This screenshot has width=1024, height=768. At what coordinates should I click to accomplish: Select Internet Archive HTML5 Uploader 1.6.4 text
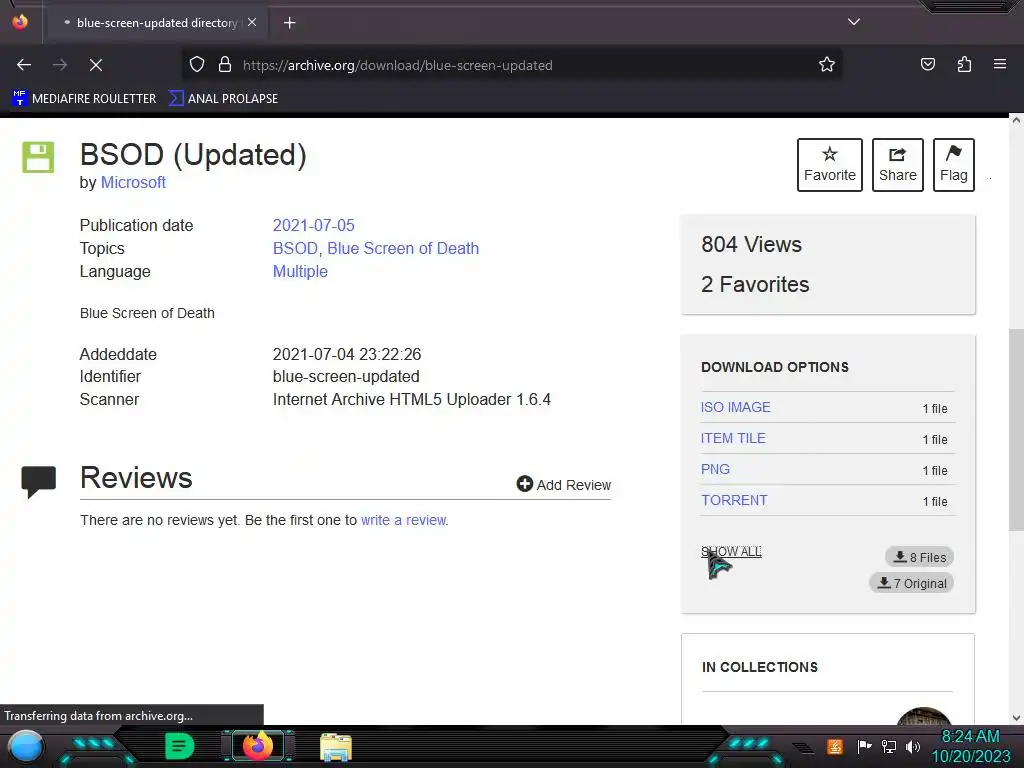pyautogui.click(x=411, y=399)
